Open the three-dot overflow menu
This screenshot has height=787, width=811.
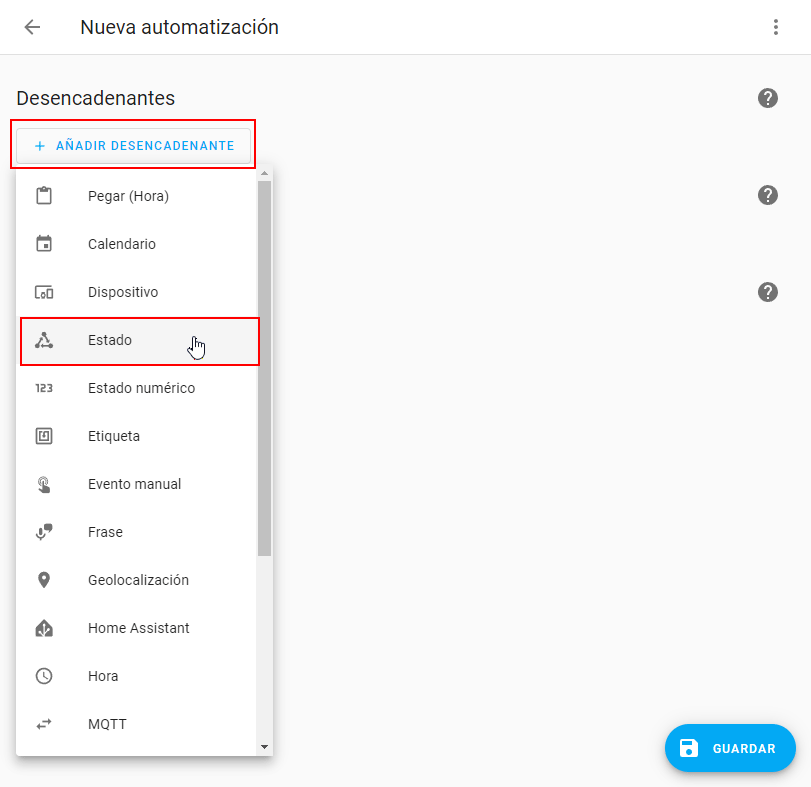pos(775,27)
